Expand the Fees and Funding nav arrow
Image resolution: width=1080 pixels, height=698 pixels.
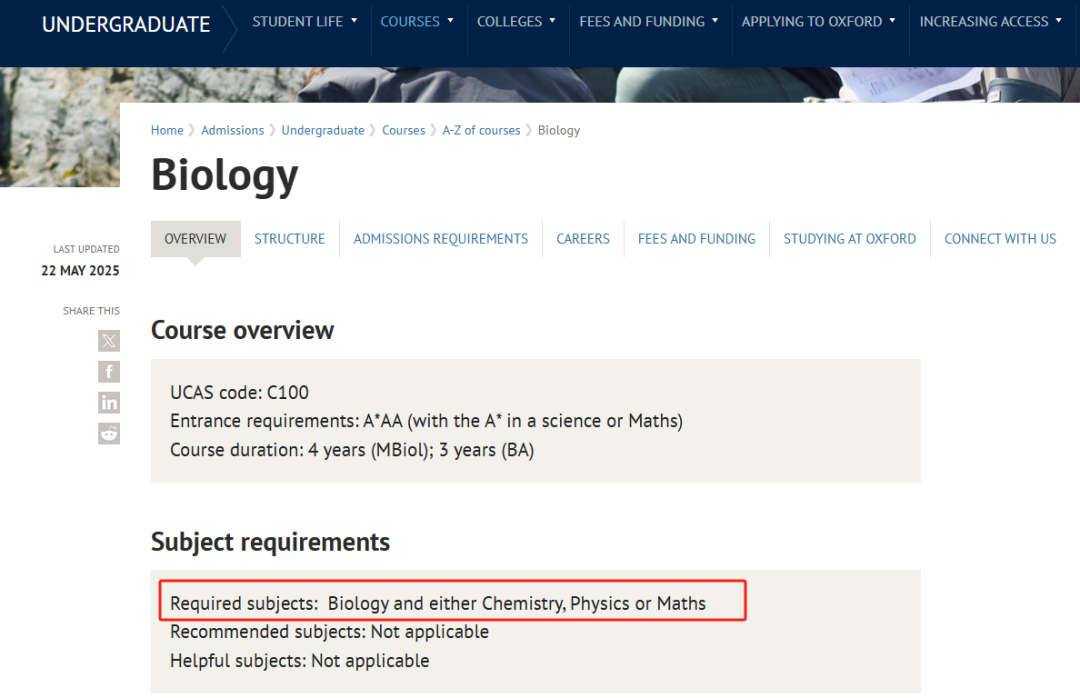click(715, 21)
